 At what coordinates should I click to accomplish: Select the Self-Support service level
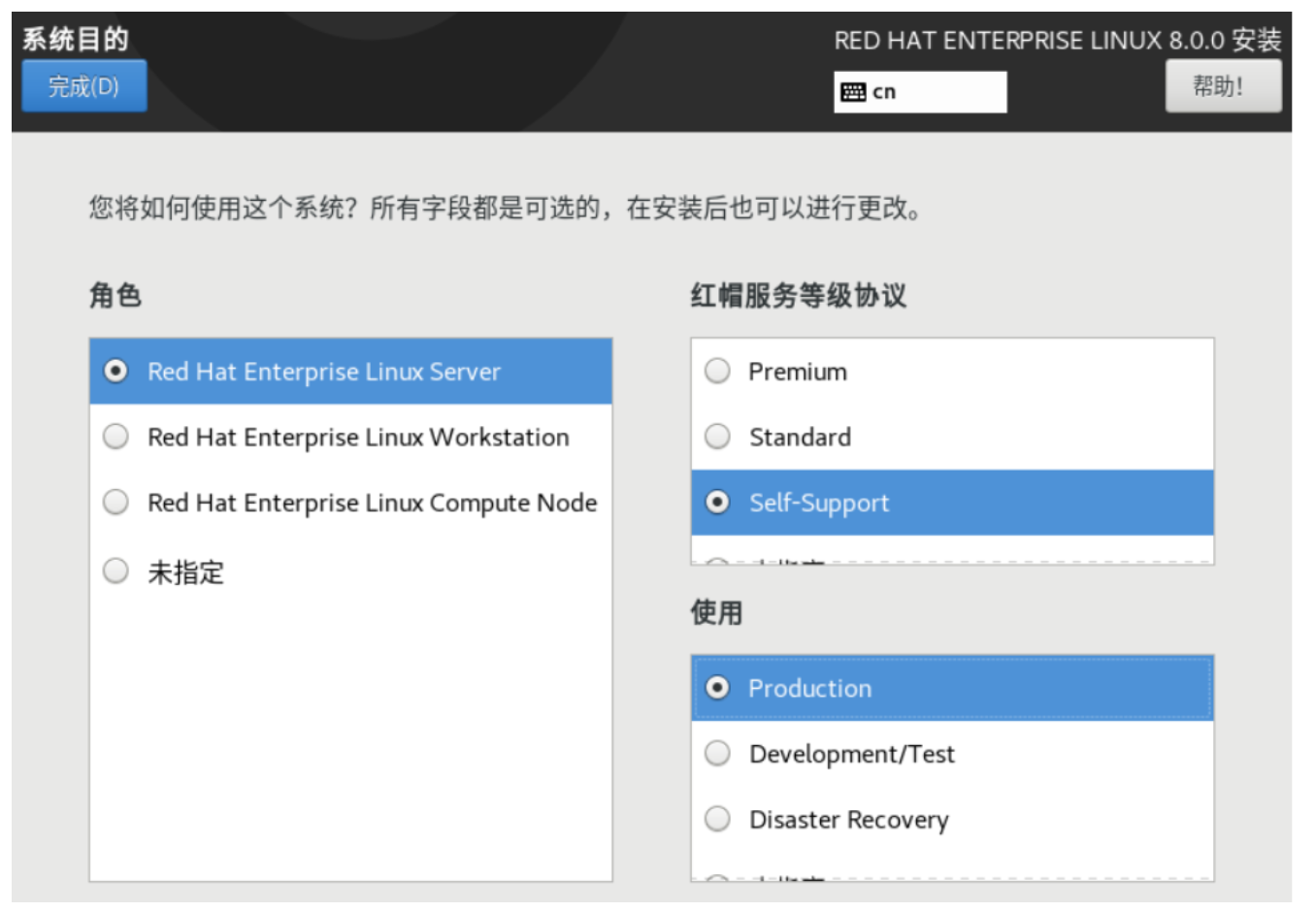click(818, 503)
